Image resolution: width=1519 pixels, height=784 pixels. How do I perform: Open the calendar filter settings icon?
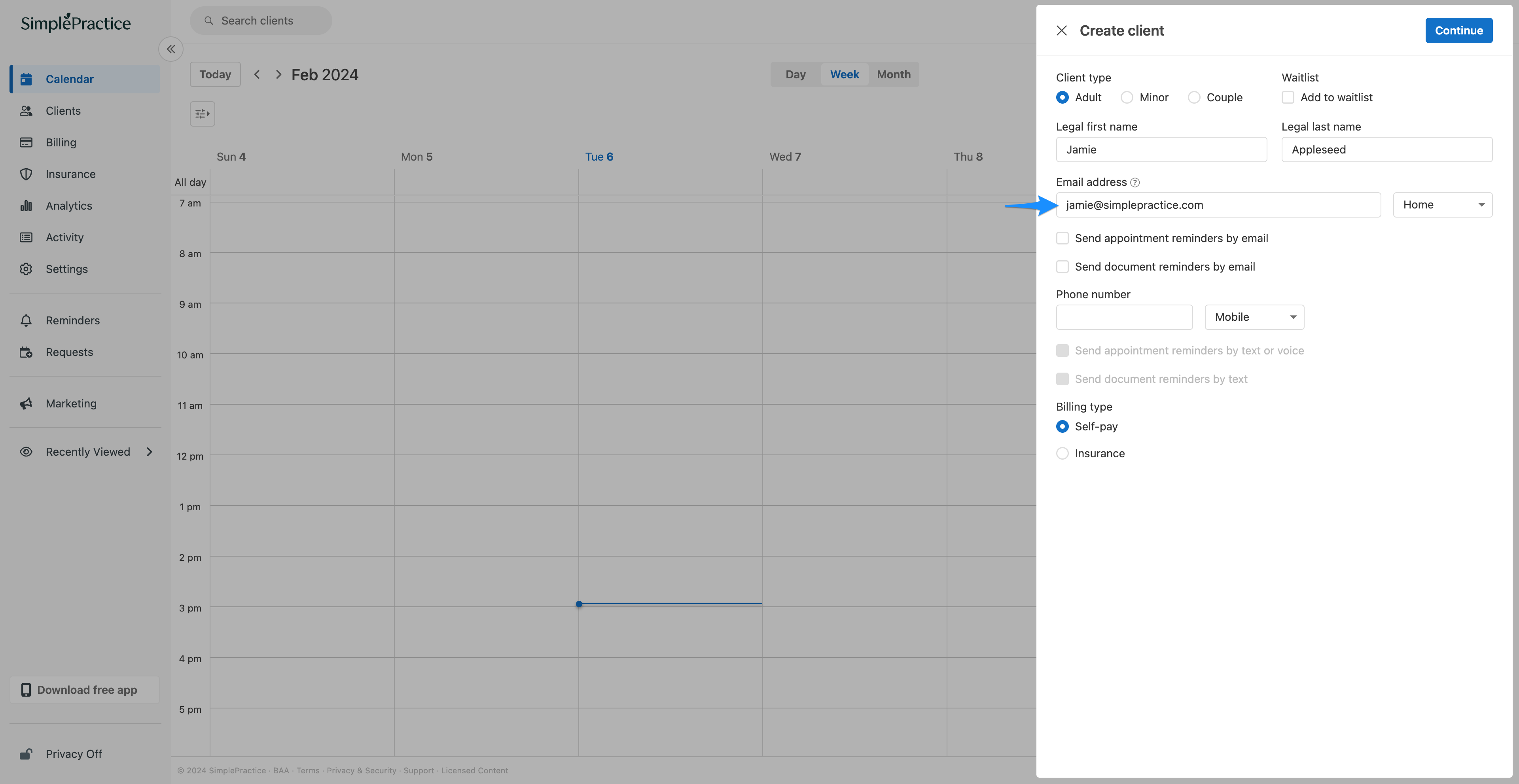202,113
